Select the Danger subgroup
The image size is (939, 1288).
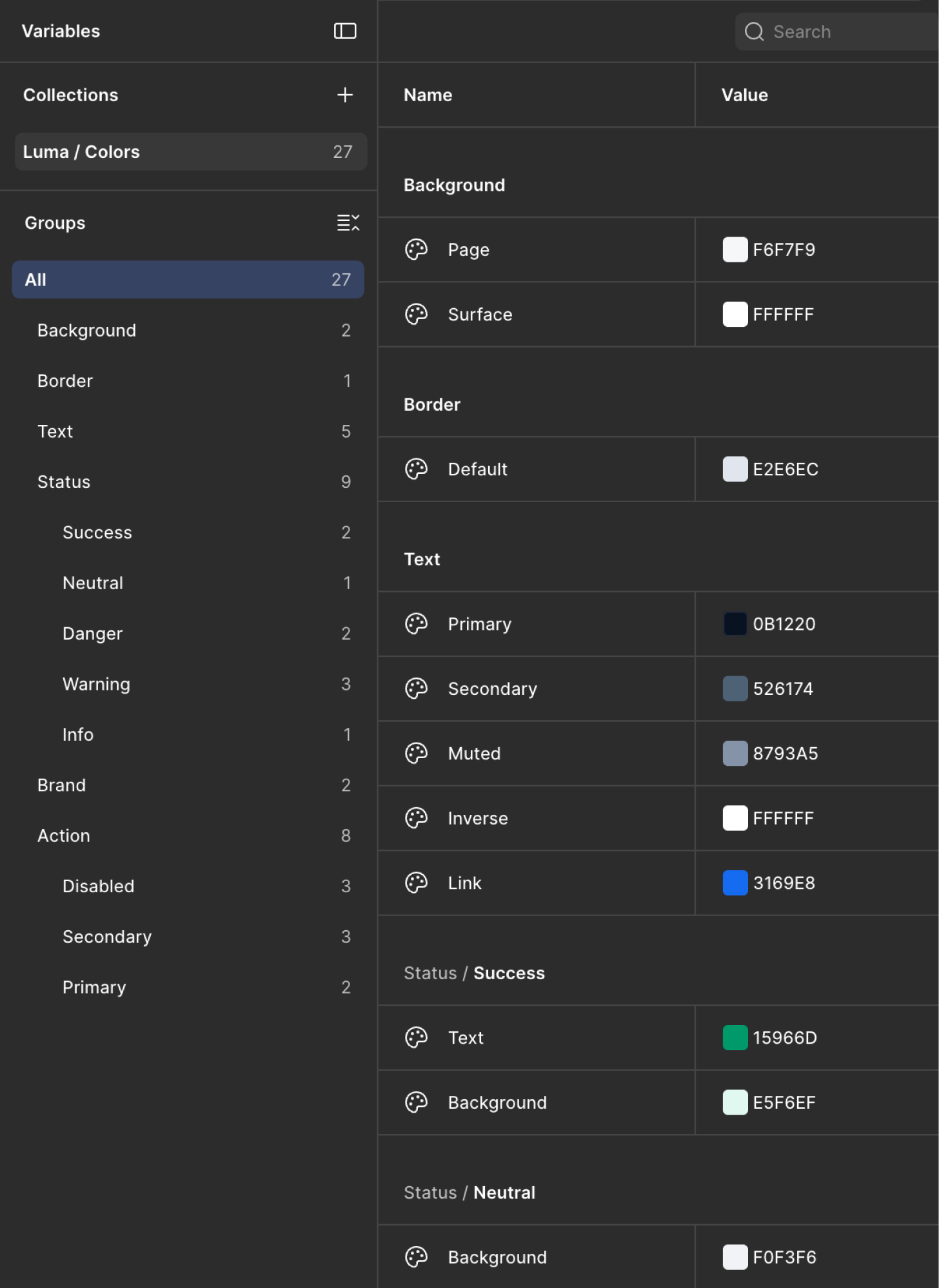pos(188,634)
